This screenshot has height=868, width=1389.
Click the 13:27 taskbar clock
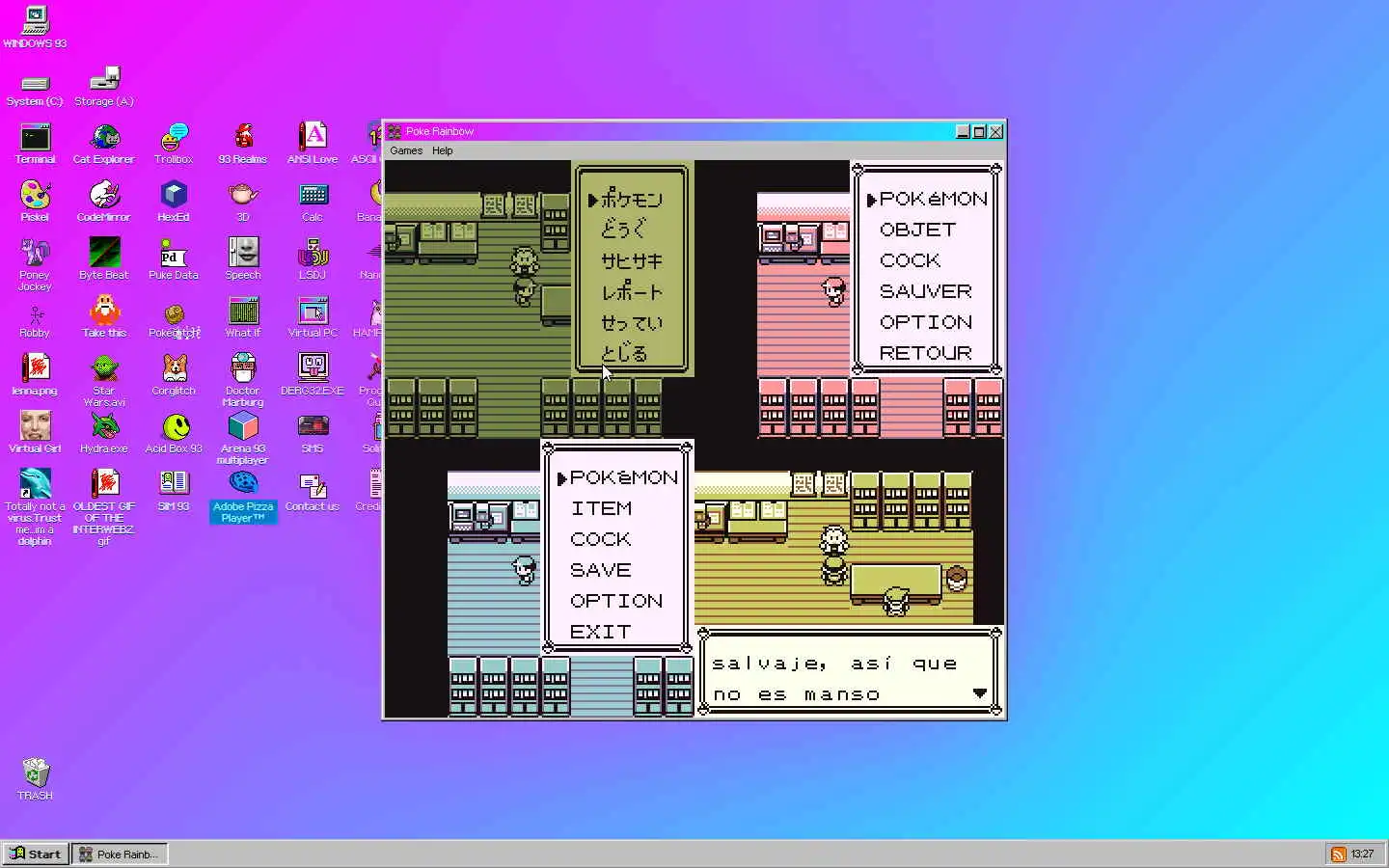click(x=1362, y=854)
